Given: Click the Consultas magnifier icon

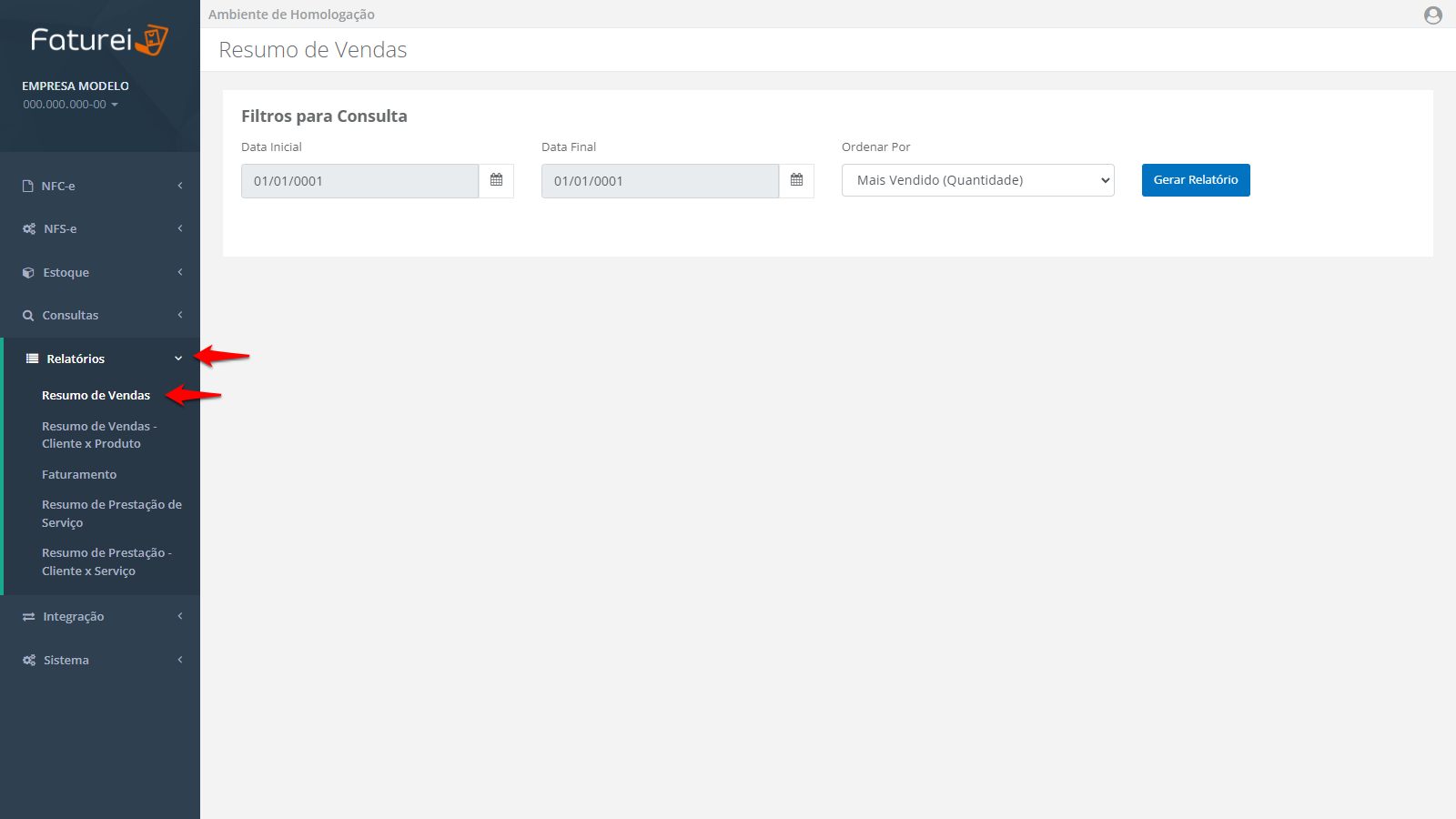Looking at the screenshot, I should click(28, 316).
